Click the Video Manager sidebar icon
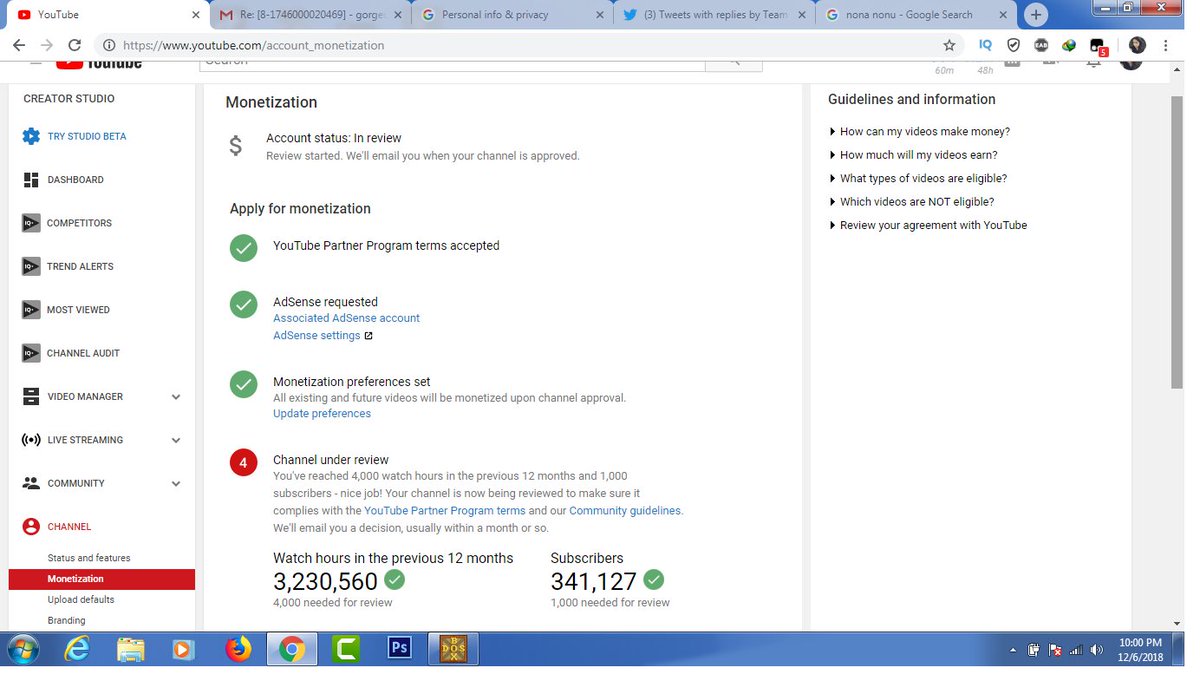1200x694 pixels. [31, 397]
